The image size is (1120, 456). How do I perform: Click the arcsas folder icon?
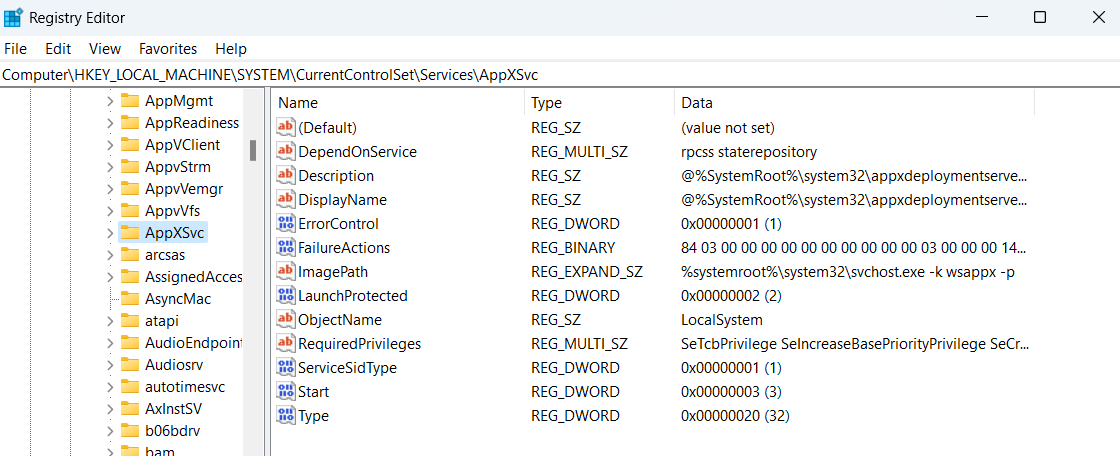[x=129, y=254]
